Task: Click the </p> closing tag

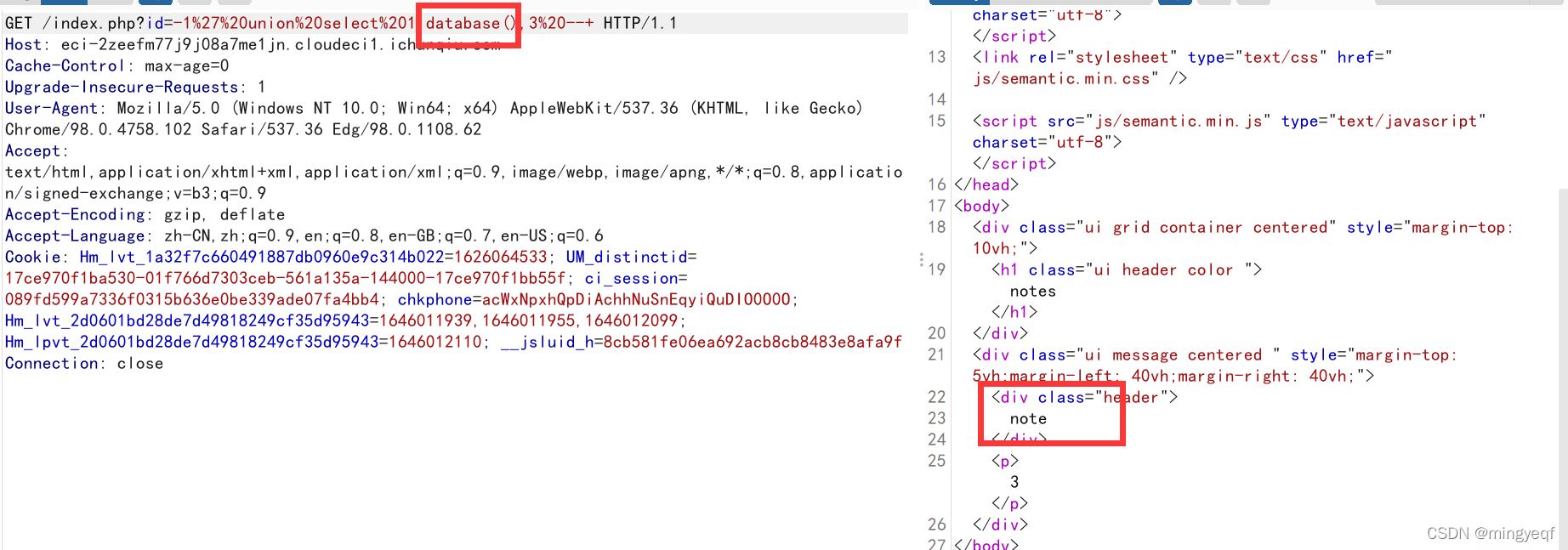Action: [x=1009, y=503]
